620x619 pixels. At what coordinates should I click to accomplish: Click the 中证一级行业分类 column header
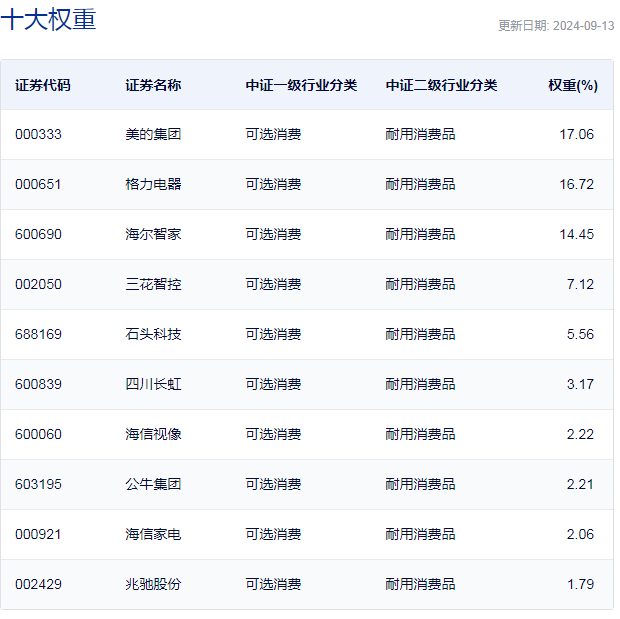point(301,85)
